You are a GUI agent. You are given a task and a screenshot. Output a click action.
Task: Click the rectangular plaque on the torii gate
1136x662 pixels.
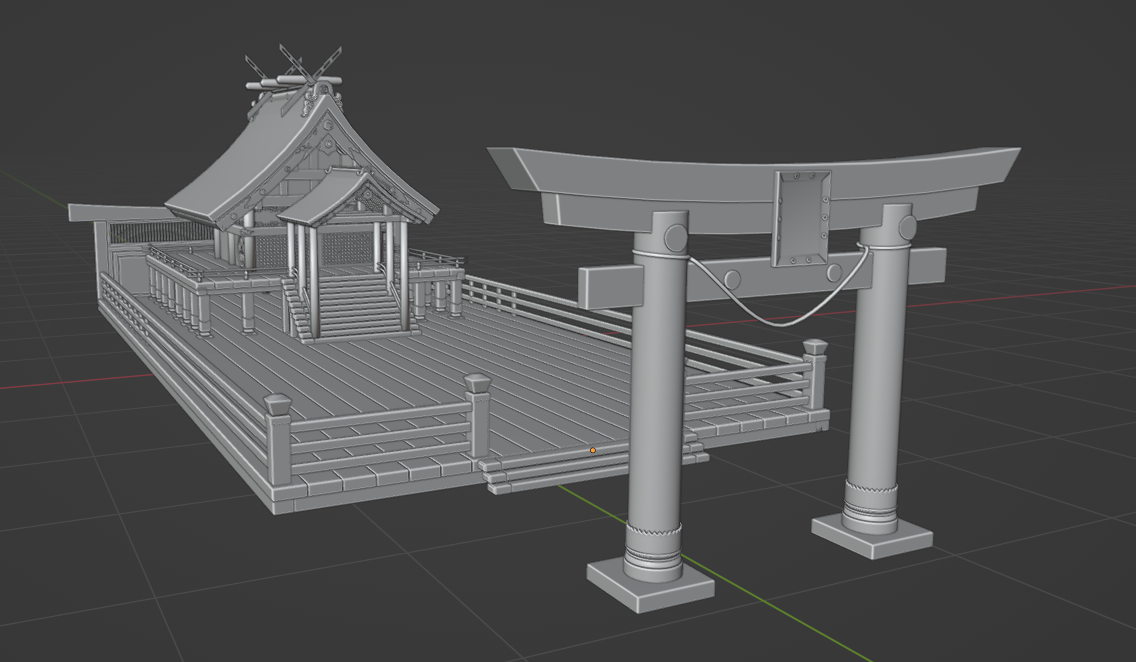click(x=802, y=217)
